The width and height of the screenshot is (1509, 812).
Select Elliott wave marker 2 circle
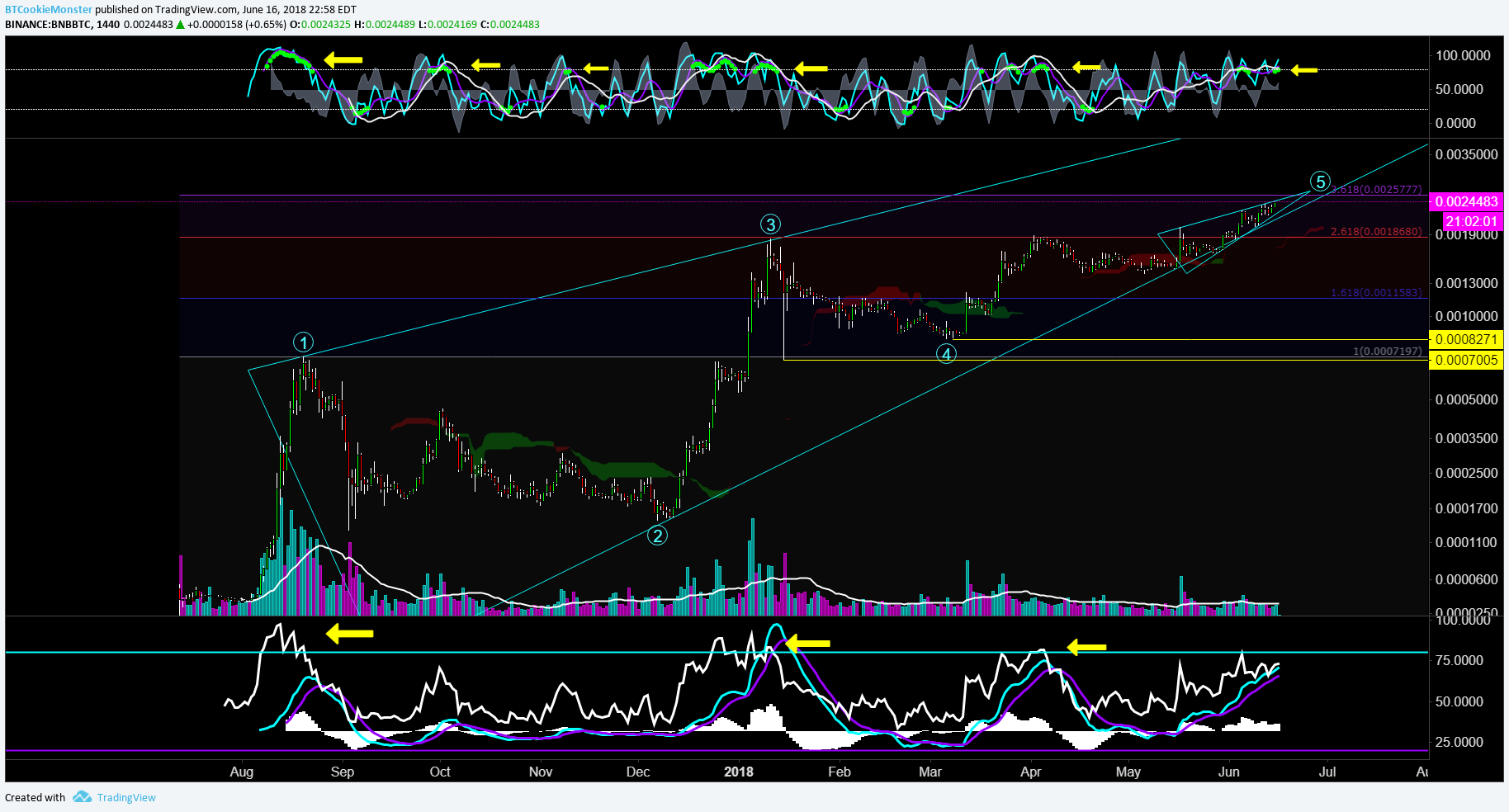click(657, 536)
